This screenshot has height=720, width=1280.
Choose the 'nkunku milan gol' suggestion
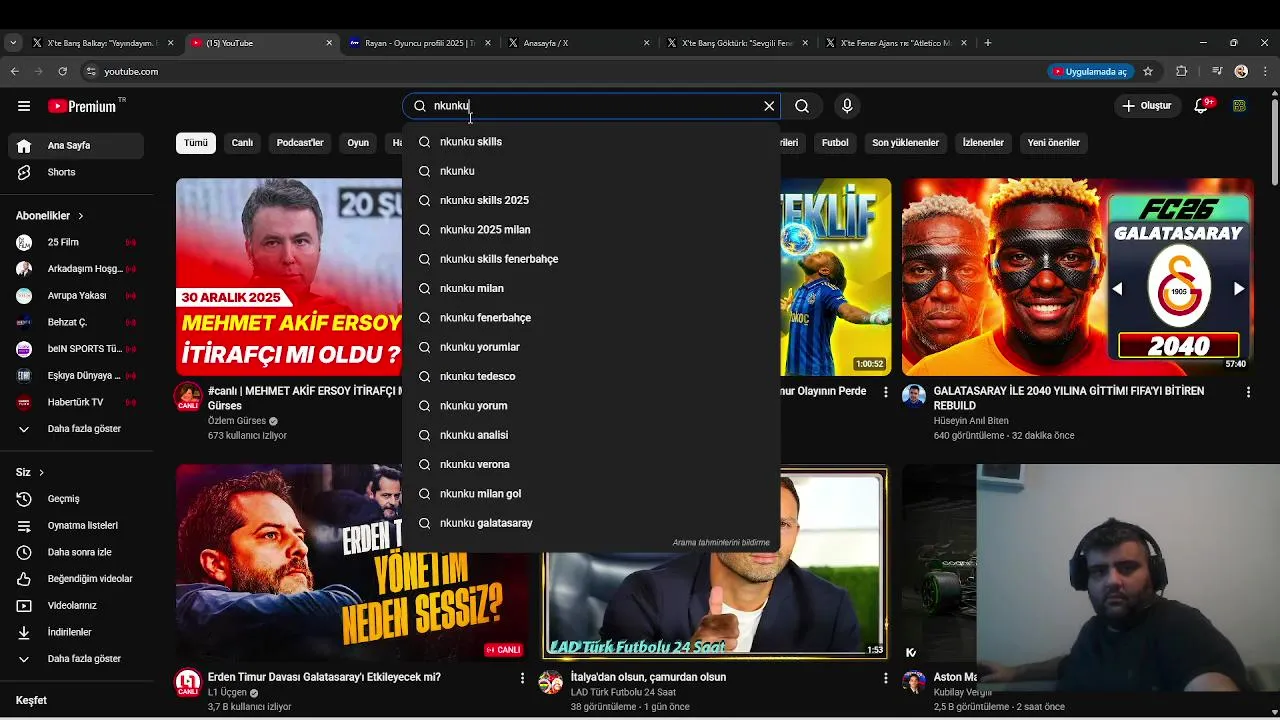pos(591,494)
